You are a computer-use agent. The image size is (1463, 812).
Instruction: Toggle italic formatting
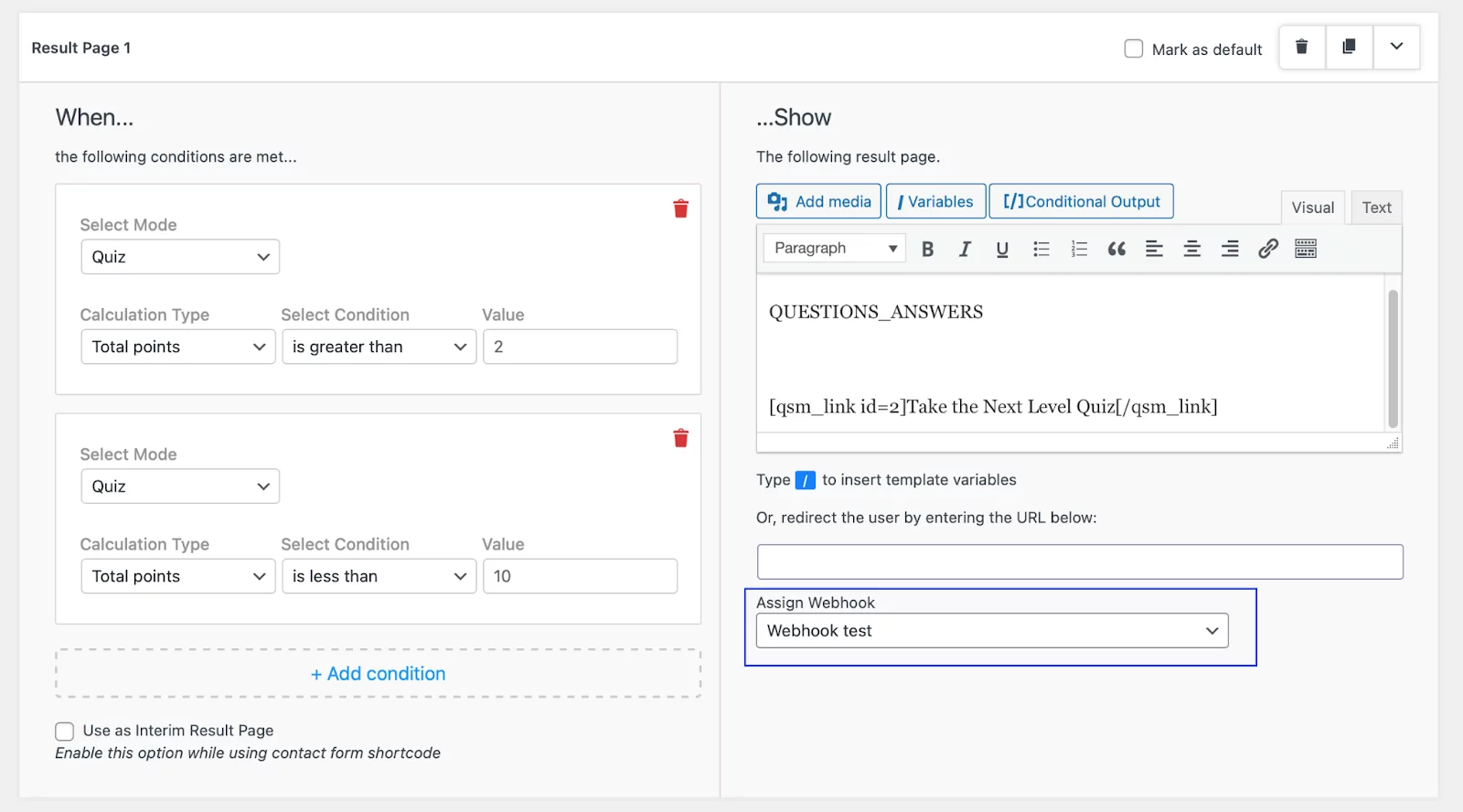[x=965, y=249]
